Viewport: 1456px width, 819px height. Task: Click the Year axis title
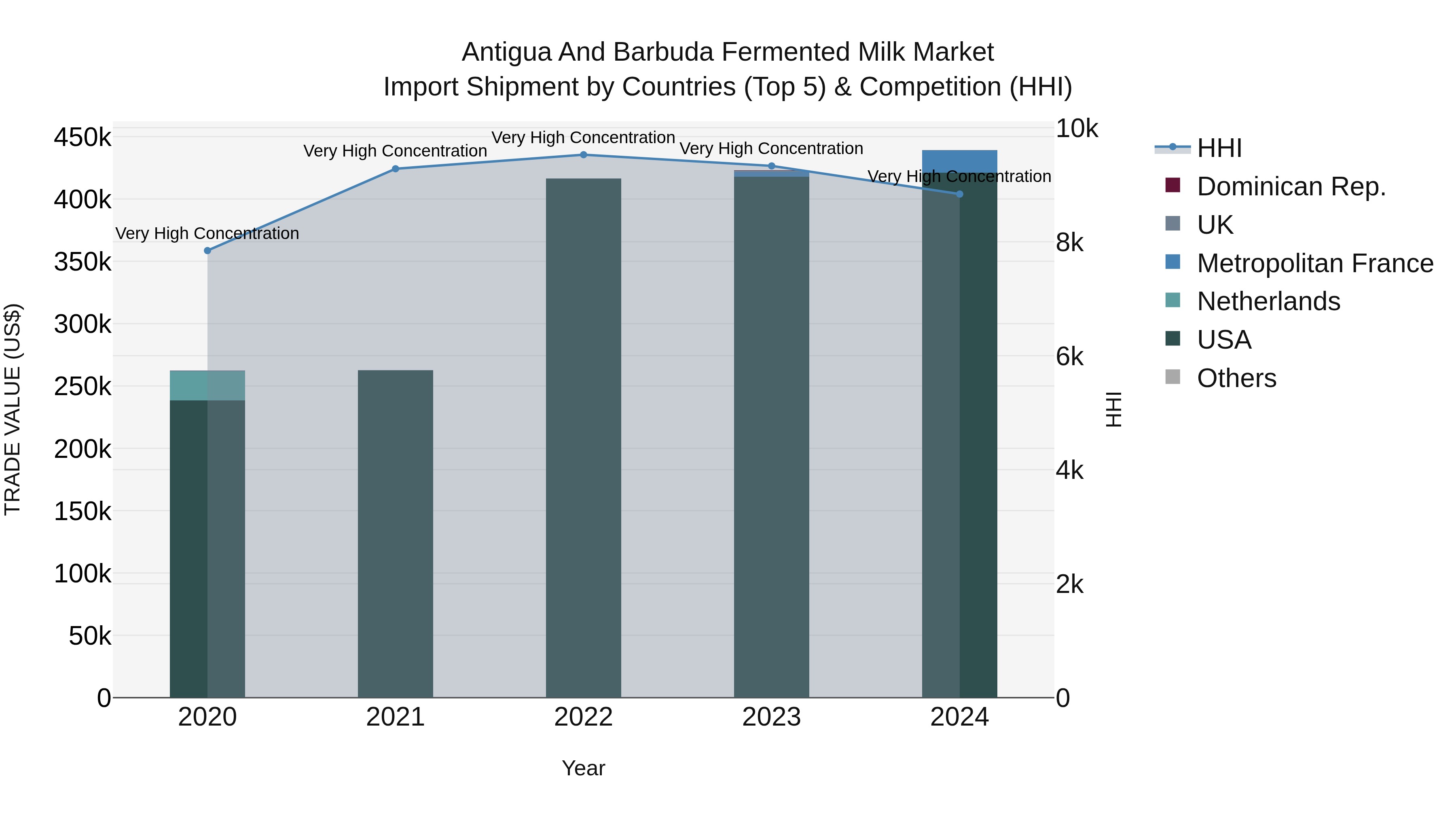click(x=584, y=769)
